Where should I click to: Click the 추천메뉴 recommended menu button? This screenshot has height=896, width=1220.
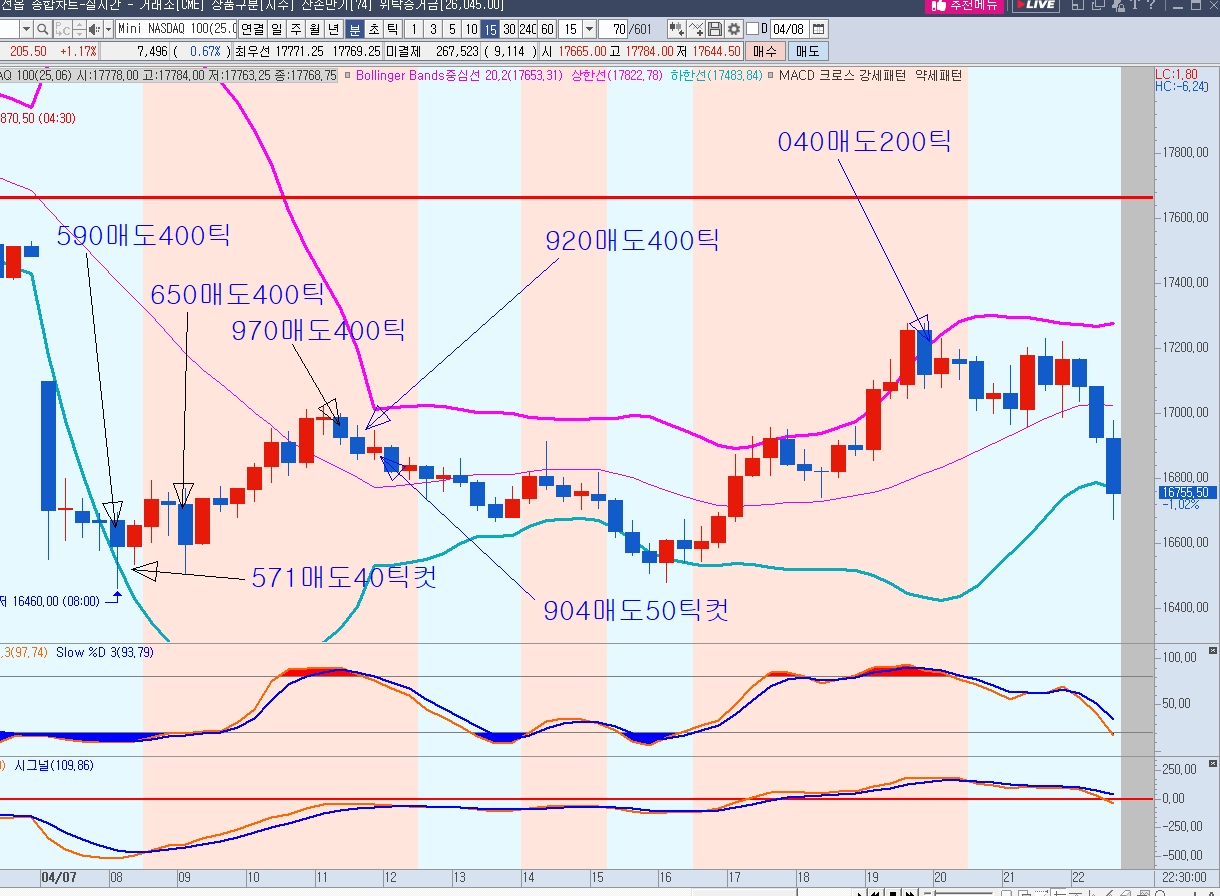click(964, 5)
